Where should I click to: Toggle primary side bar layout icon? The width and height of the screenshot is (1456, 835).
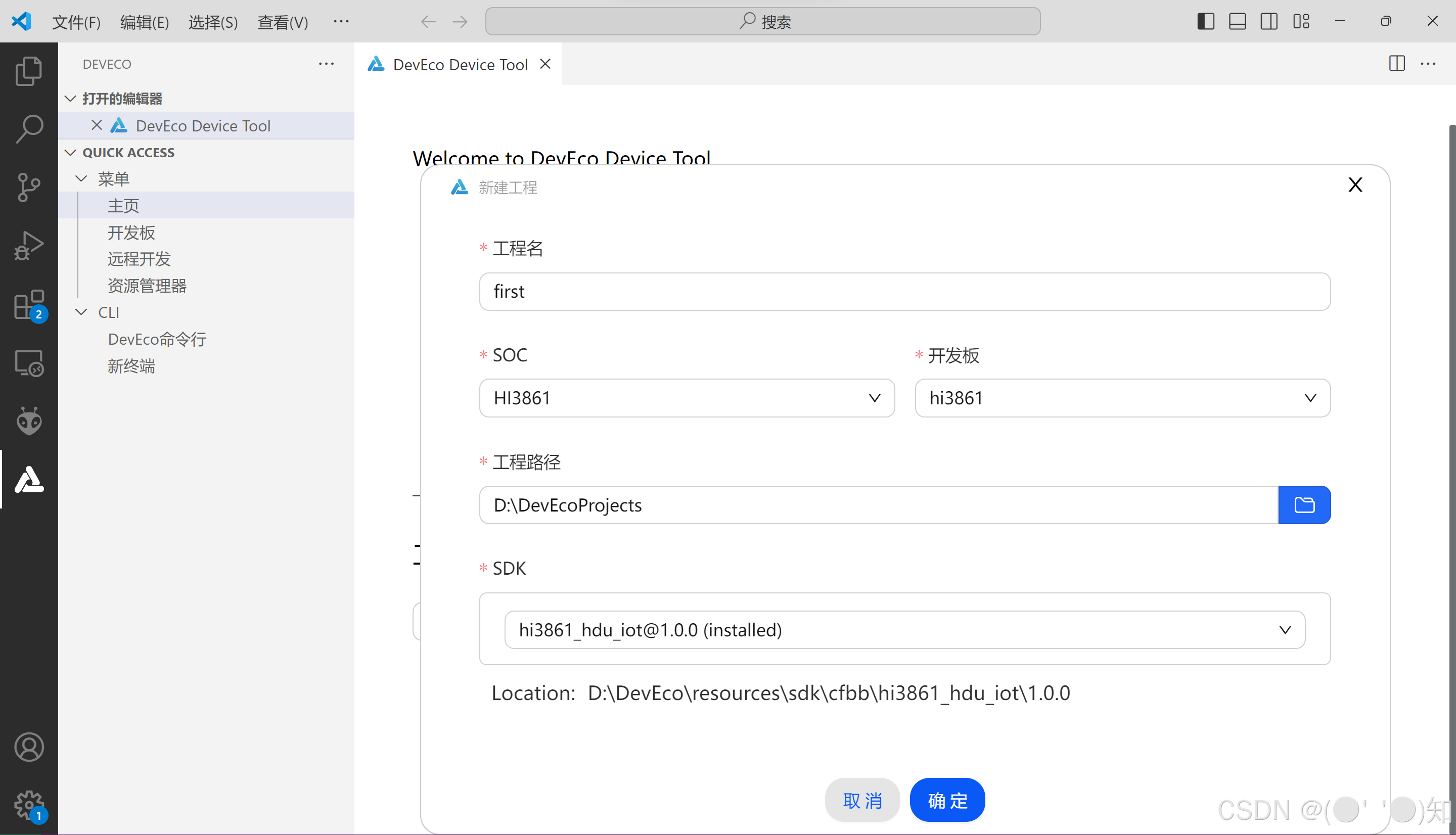(1205, 22)
